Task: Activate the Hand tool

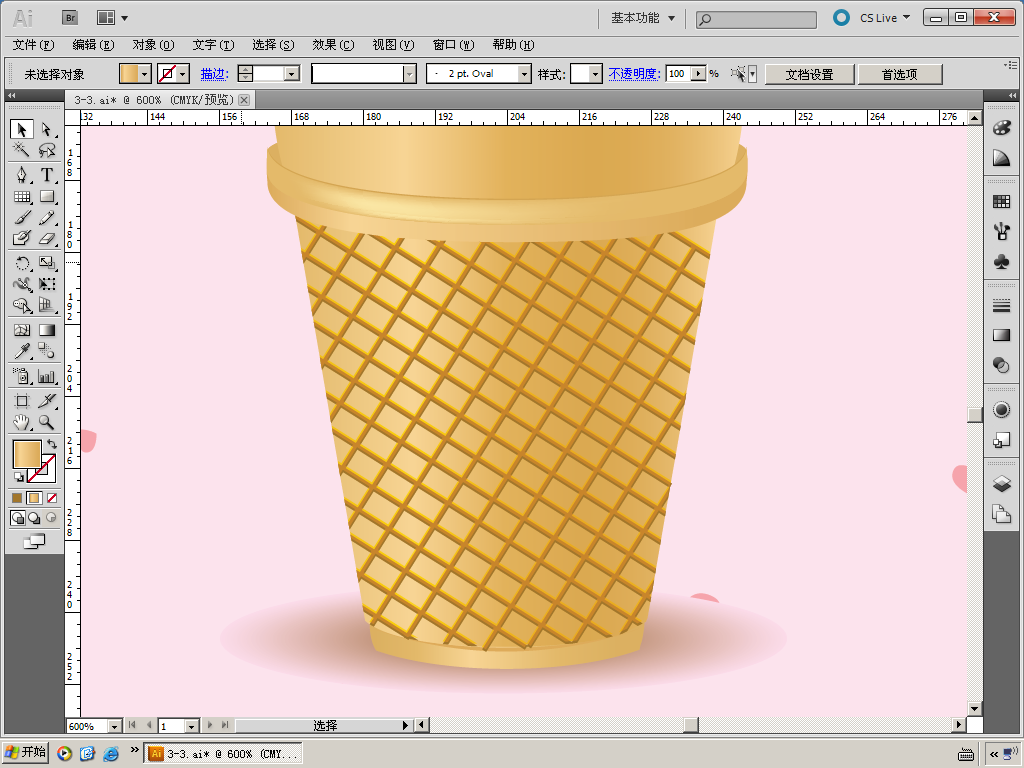Action: click(22, 422)
